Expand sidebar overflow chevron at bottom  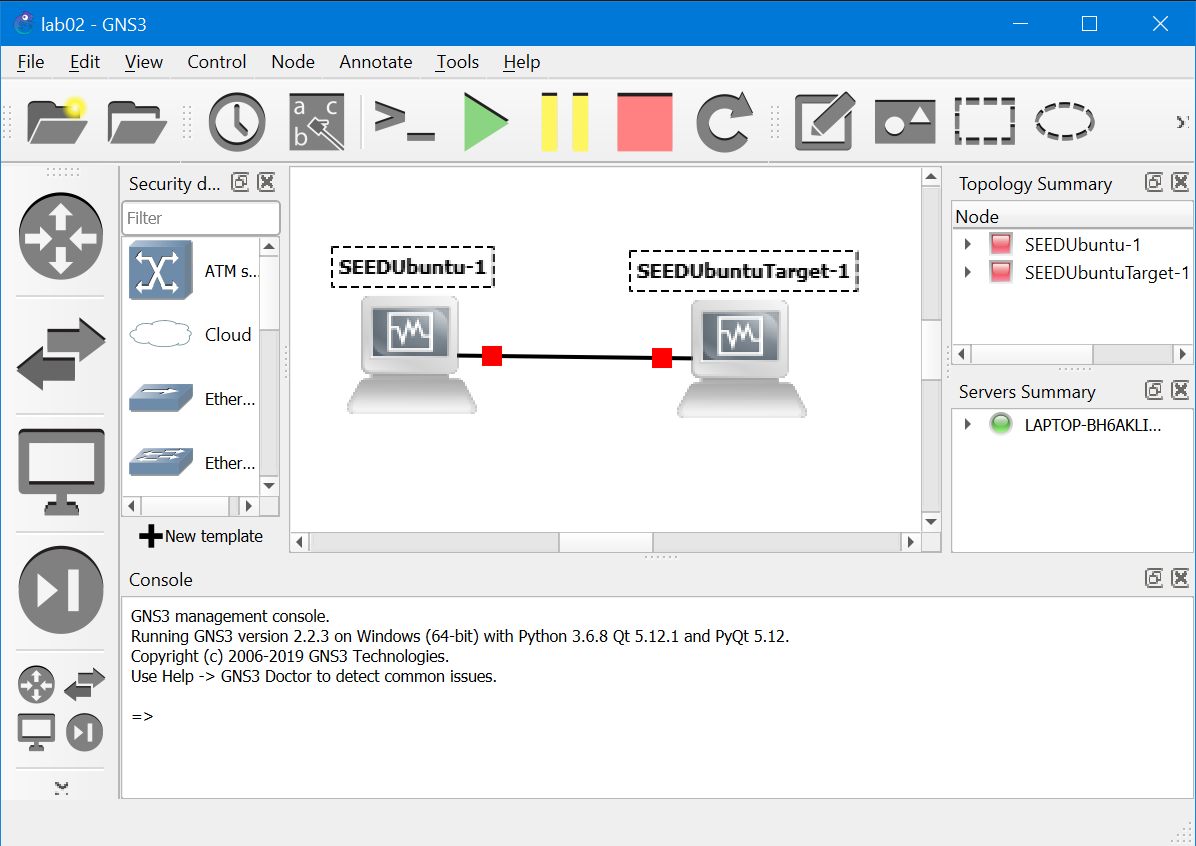[x=61, y=788]
